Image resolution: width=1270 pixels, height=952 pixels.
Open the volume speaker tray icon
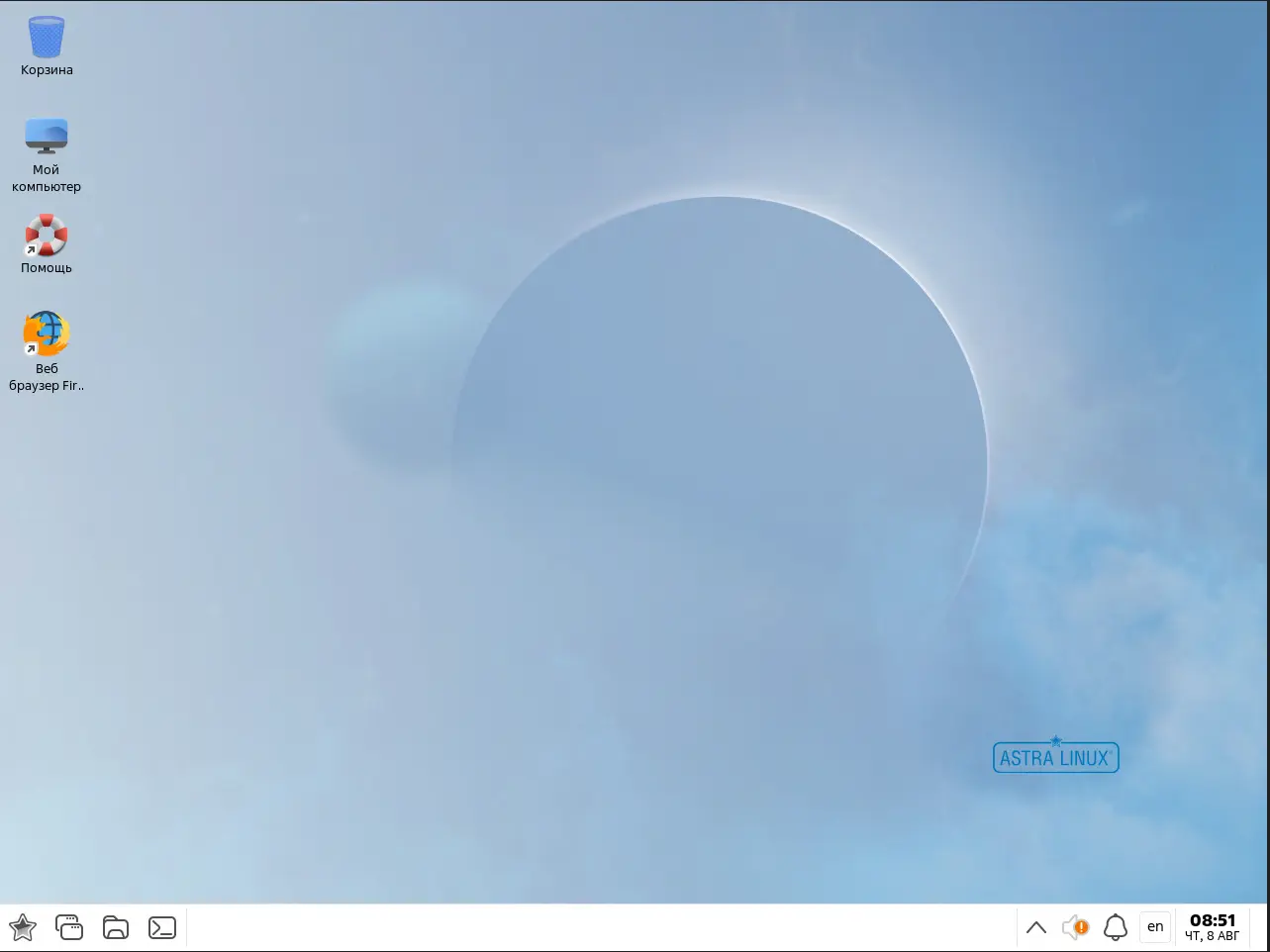click(x=1075, y=927)
